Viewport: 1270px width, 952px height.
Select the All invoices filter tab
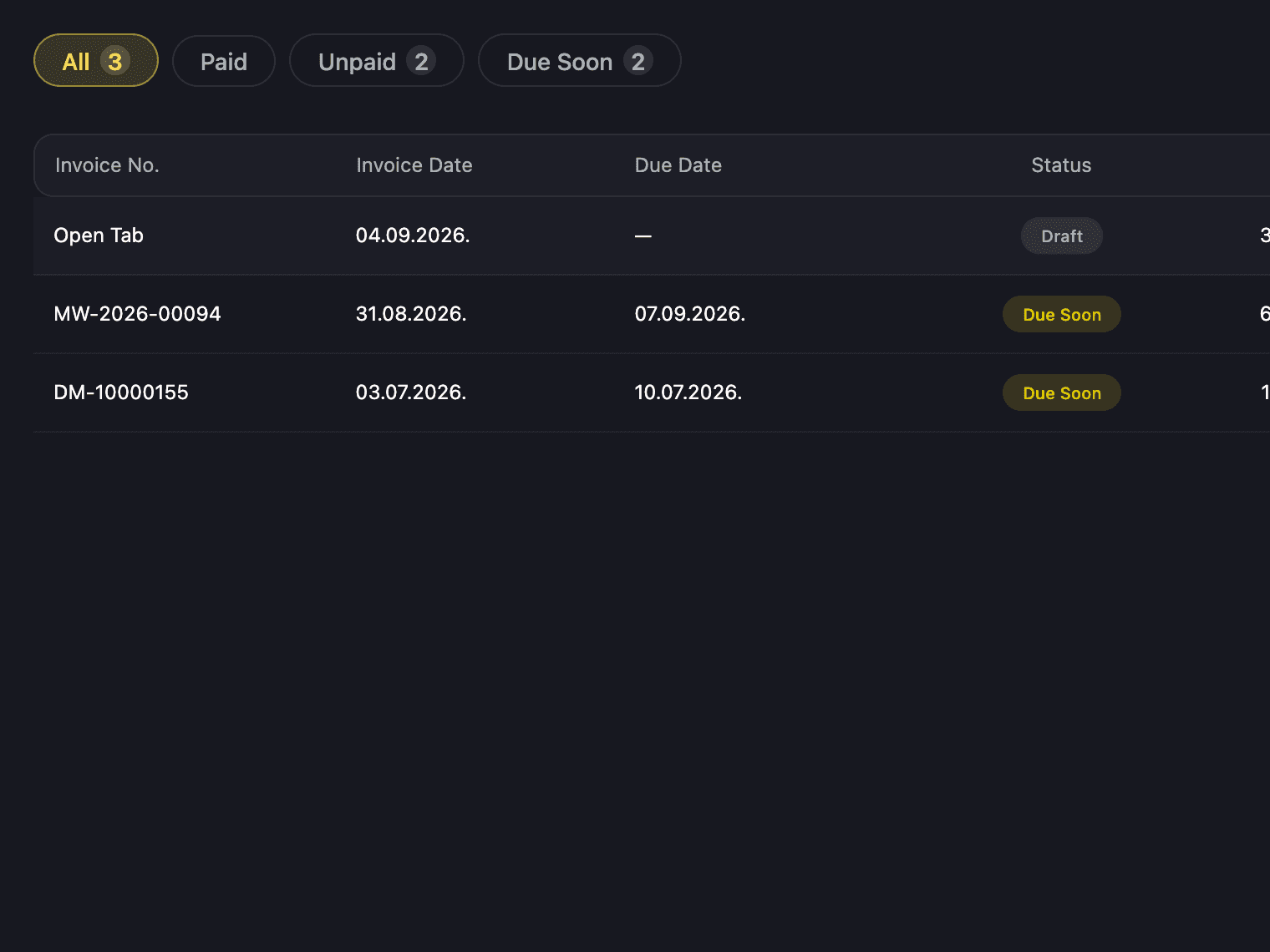pyautogui.click(x=96, y=60)
